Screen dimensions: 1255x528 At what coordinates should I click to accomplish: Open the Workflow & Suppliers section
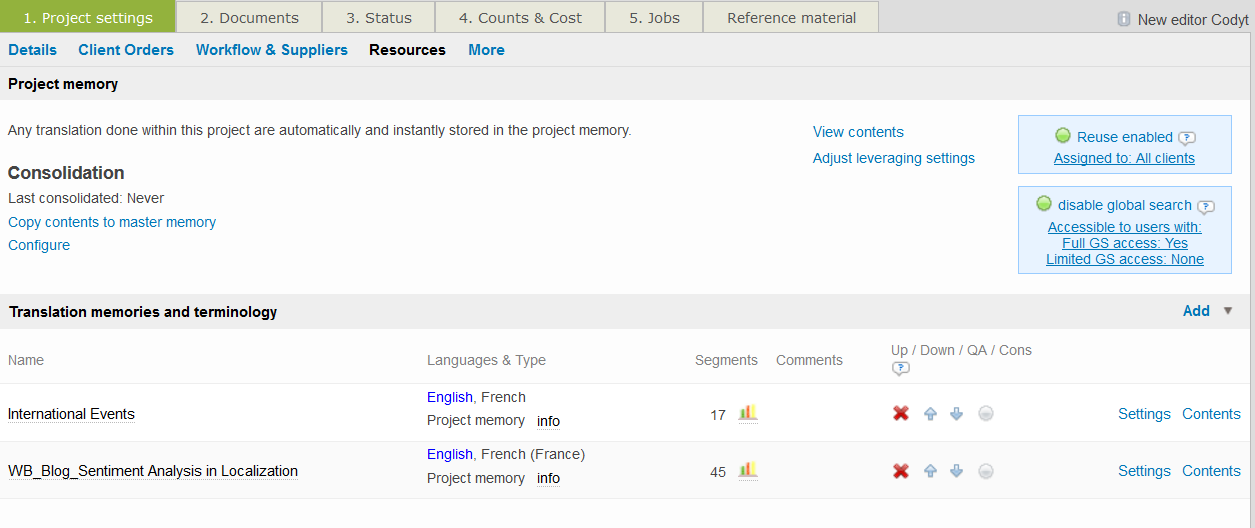click(x=272, y=50)
